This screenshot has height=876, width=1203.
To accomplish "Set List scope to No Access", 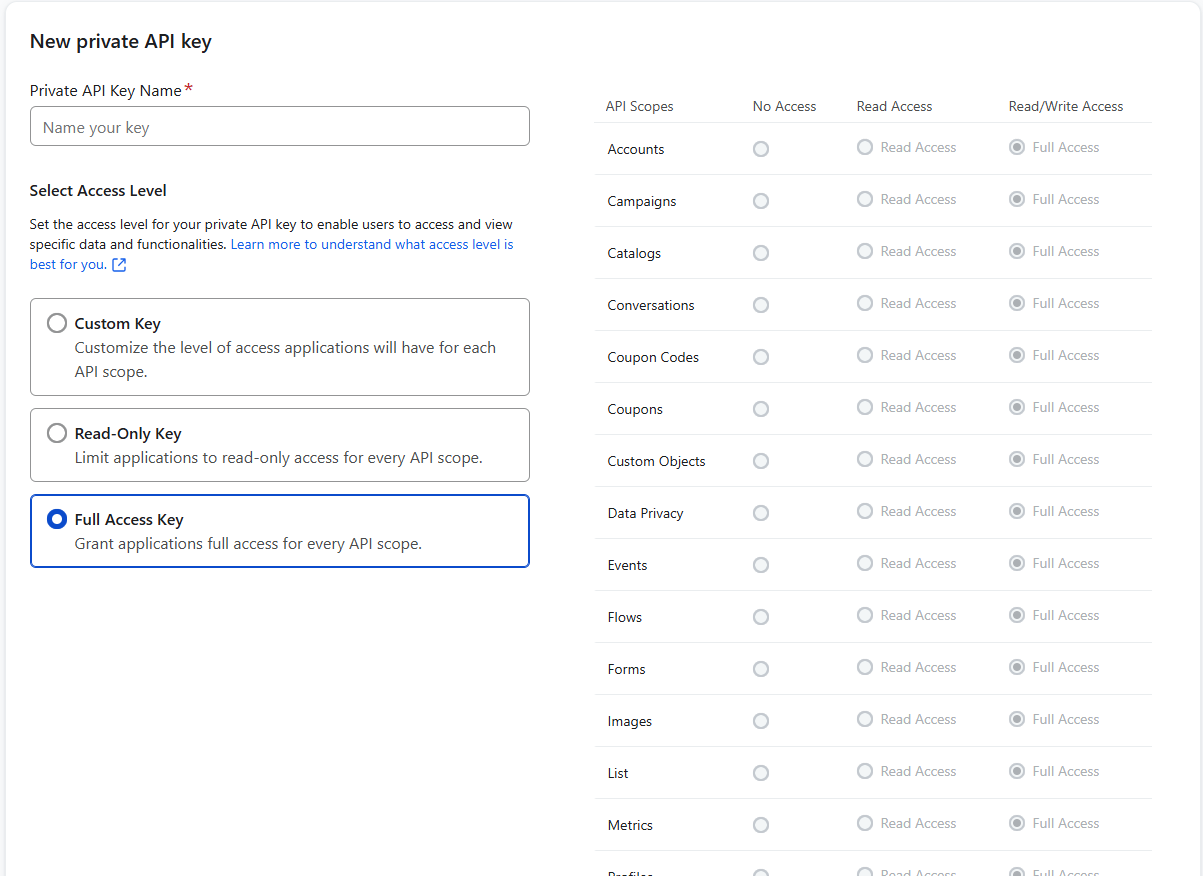I will point(761,773).
